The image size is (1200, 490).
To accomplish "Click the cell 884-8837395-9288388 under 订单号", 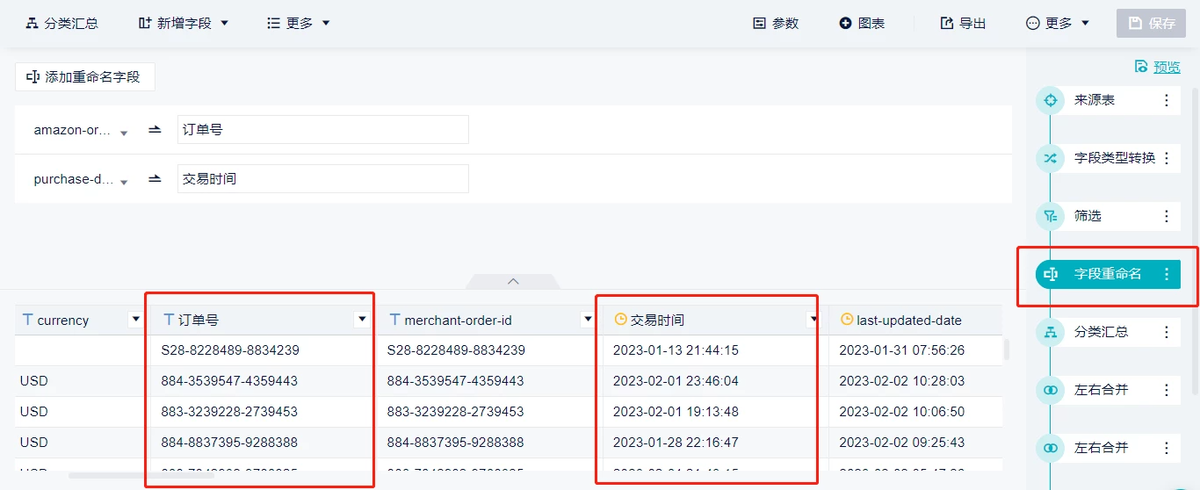I will click(x=229, y=442).
